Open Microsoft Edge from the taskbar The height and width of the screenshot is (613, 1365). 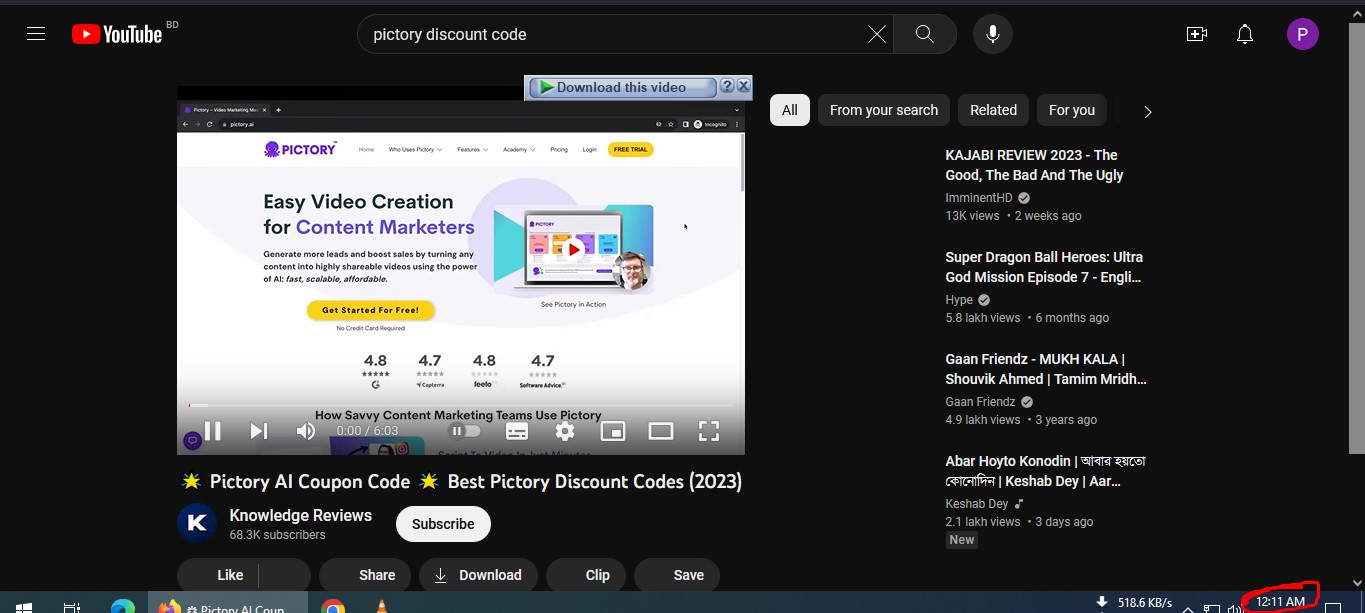[122, 606]
